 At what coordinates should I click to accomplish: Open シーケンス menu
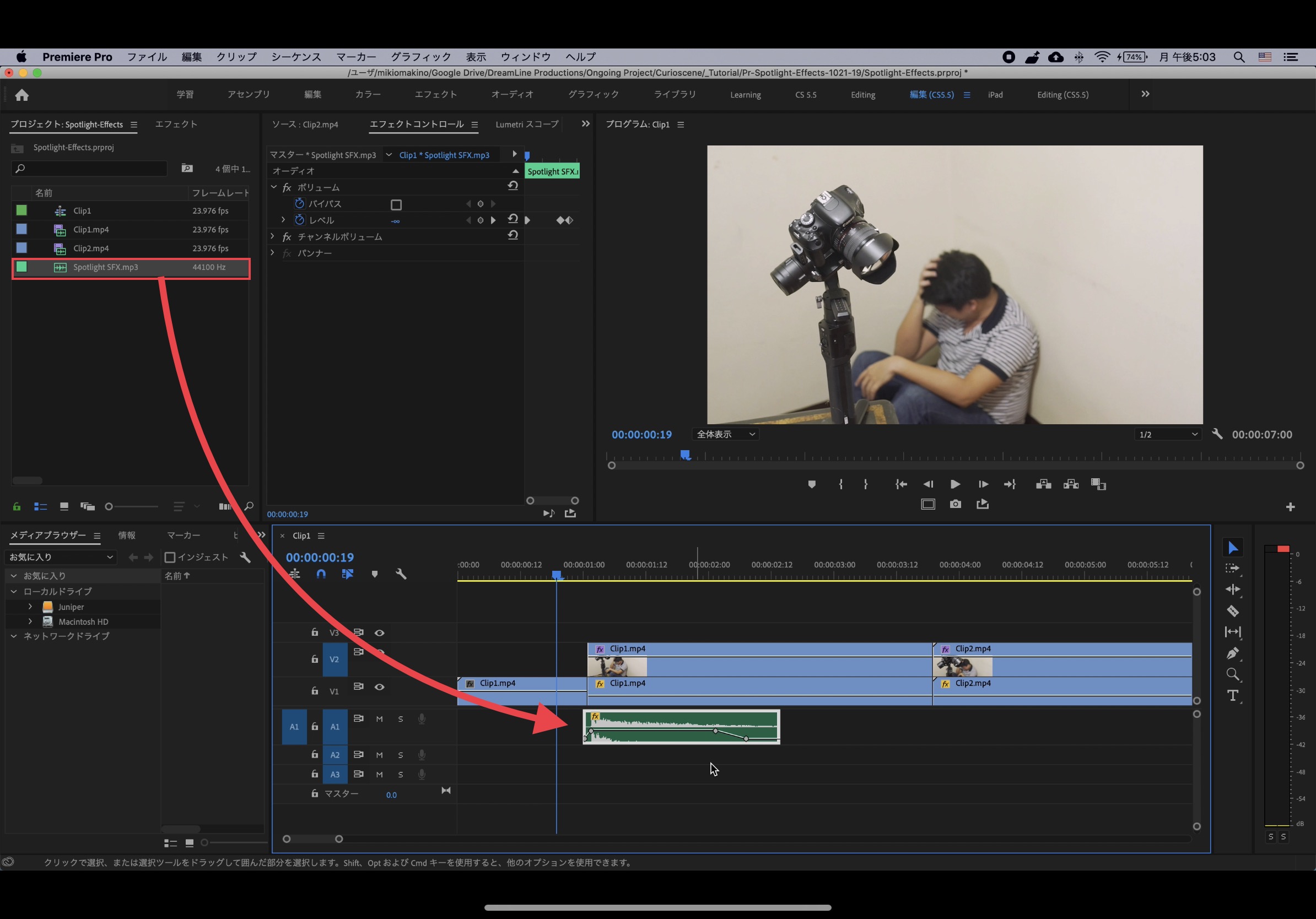click(x=296, y=57)
